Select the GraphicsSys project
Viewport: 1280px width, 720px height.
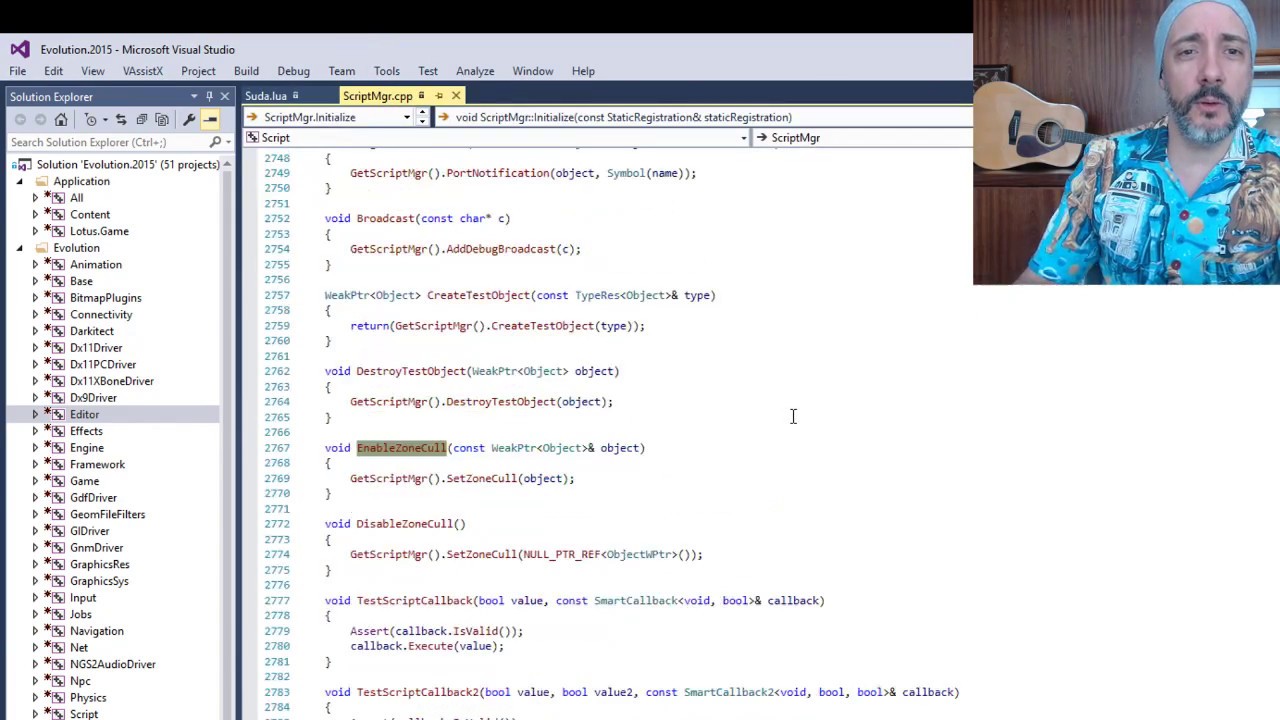coord(99,581)
